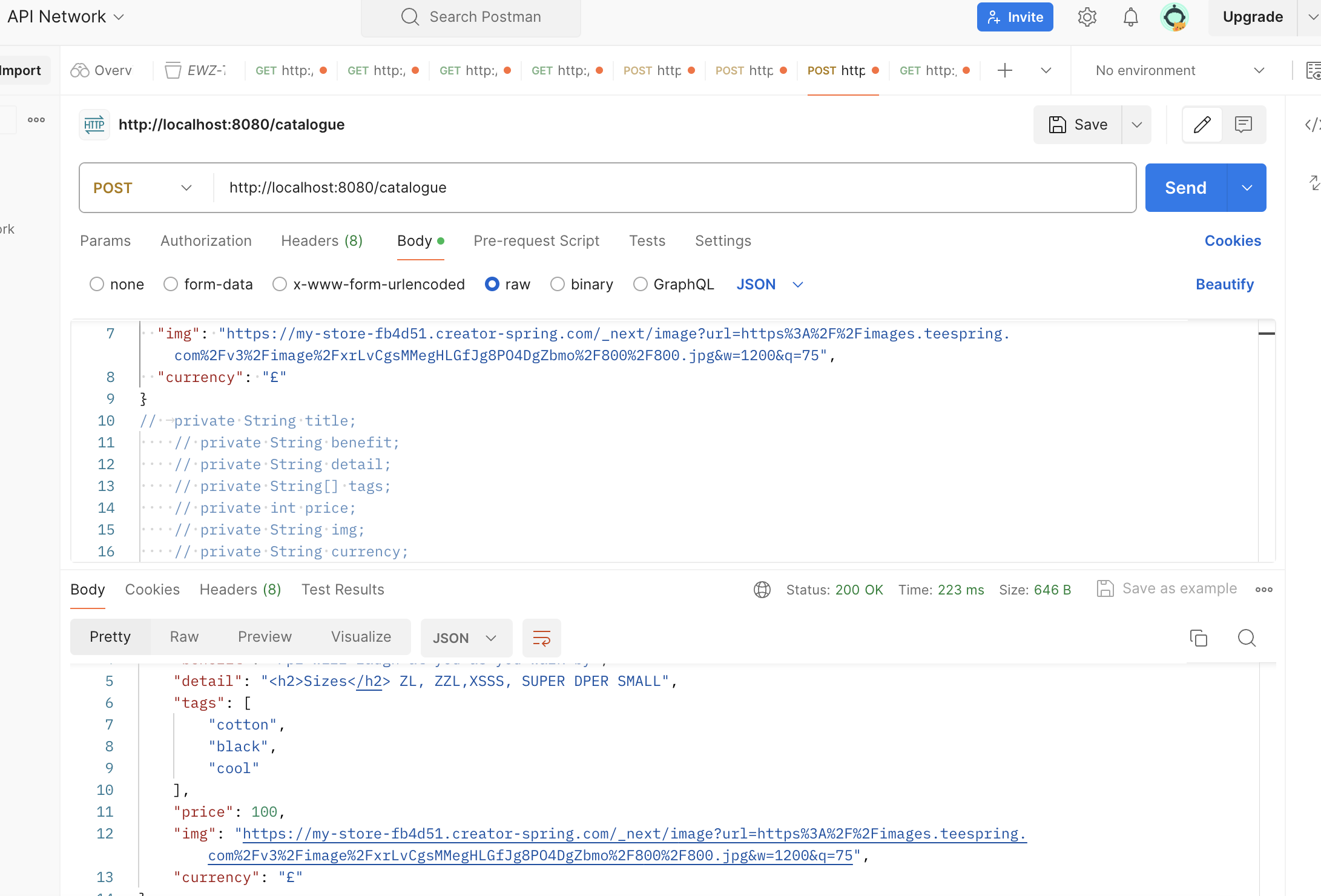The image size is (1321, 896).
Task: Choose the binary body type
Action: (558, 284)
